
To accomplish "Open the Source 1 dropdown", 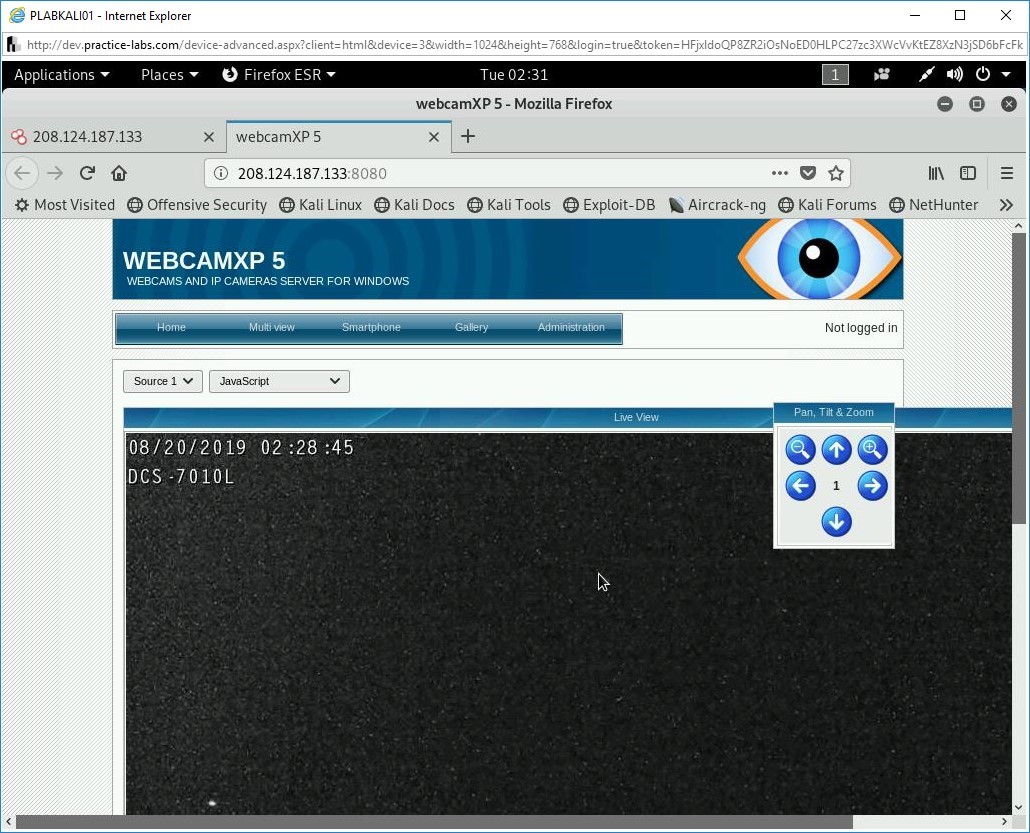I will [x=162, y=381].
